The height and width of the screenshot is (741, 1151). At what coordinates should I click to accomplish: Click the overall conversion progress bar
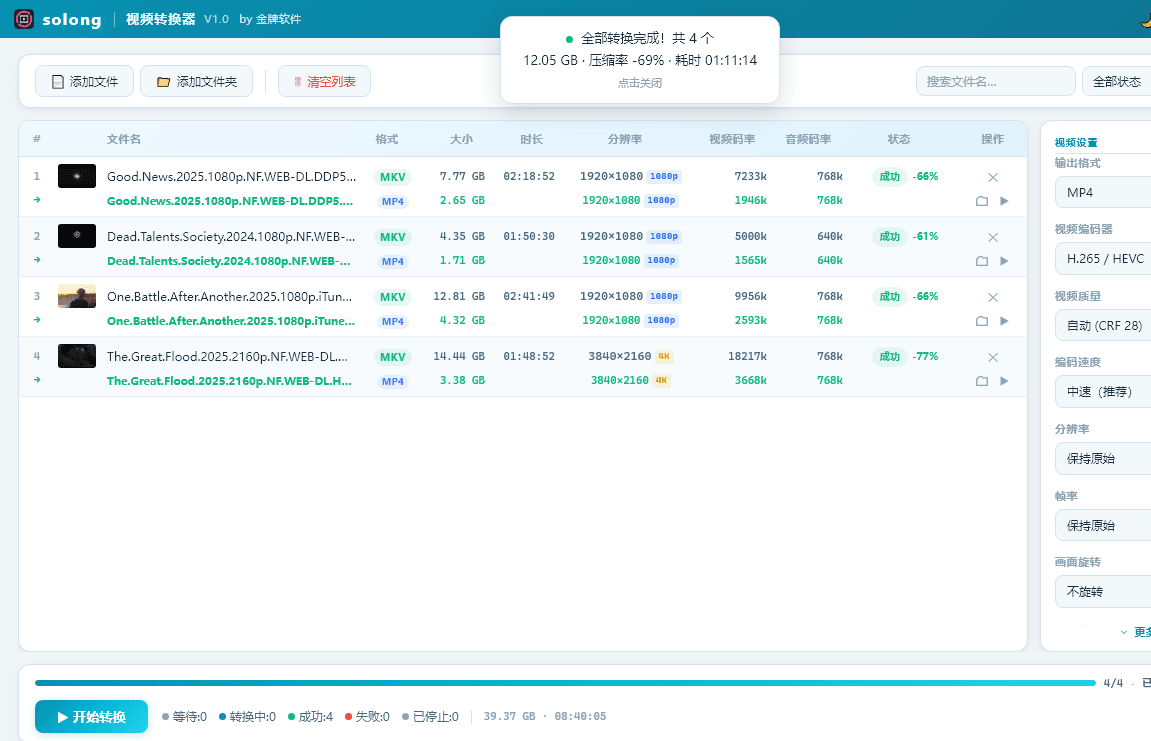[x=565, y=683]
